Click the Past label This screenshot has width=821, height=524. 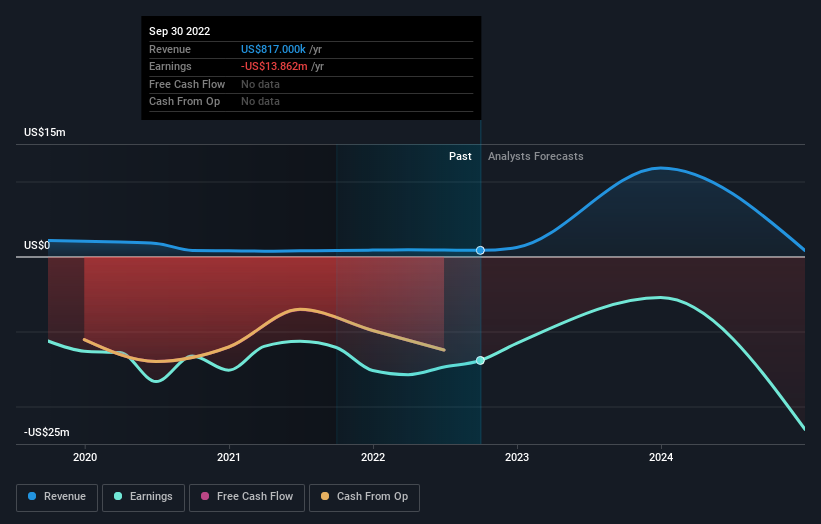coord(460,157)
